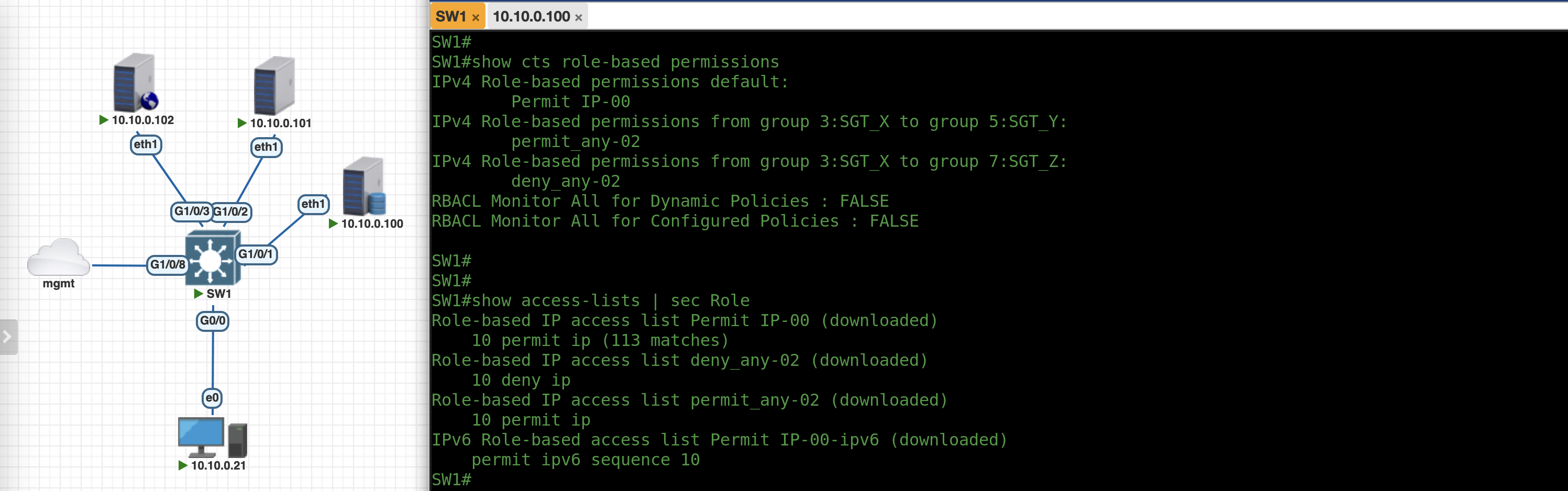
Task: Click the e0 interface label
Action: point(212,398)
